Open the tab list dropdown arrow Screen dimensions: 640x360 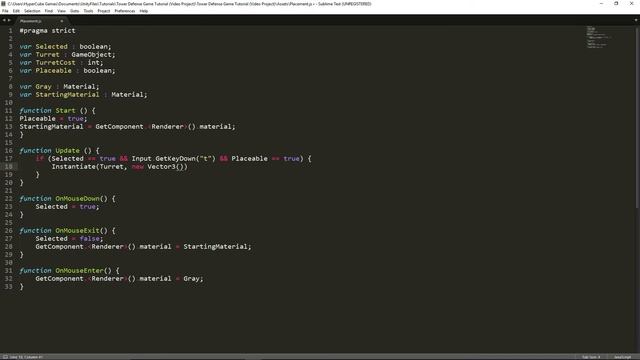pos(636,20)
